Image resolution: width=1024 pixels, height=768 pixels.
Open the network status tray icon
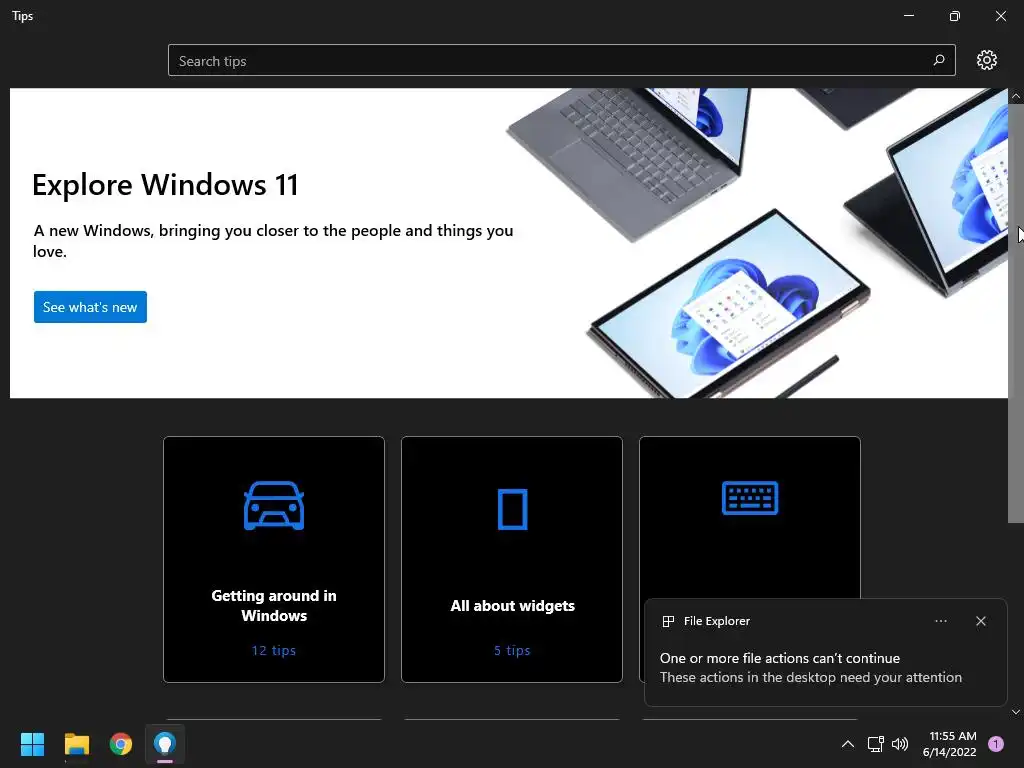tap(875, 744)
